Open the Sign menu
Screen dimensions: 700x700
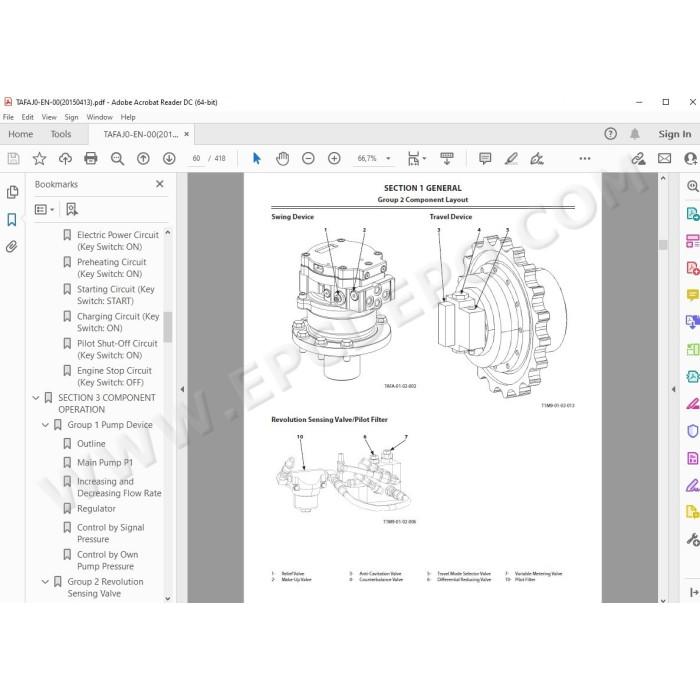pyautogui.click(x=71, y=117)
